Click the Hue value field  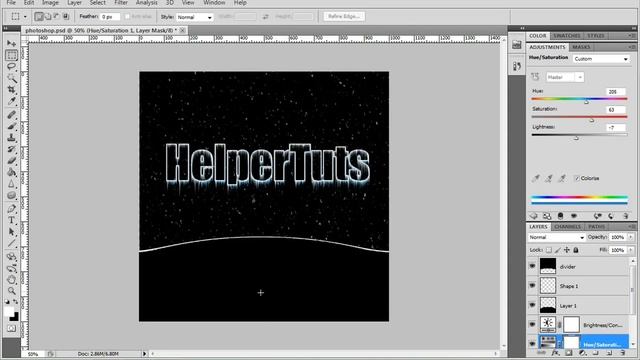(616, 92)
